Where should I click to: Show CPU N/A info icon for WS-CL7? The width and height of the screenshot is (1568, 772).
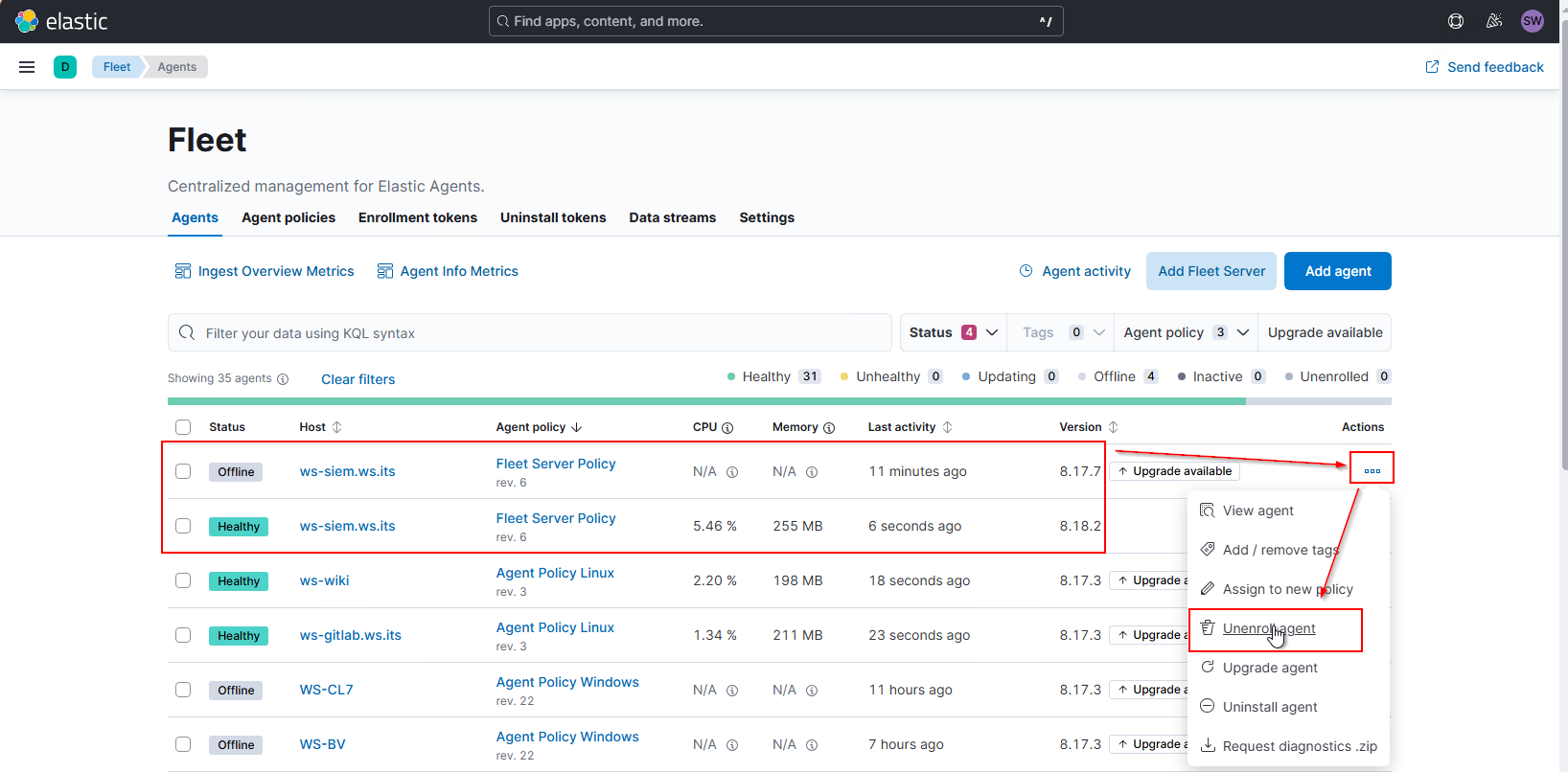click(732, 691)
